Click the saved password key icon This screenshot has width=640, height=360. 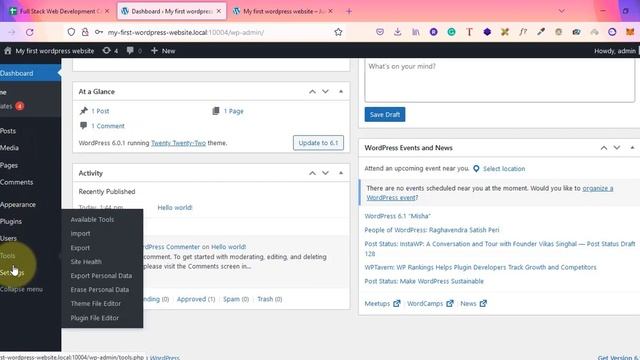tap(98, 32)
